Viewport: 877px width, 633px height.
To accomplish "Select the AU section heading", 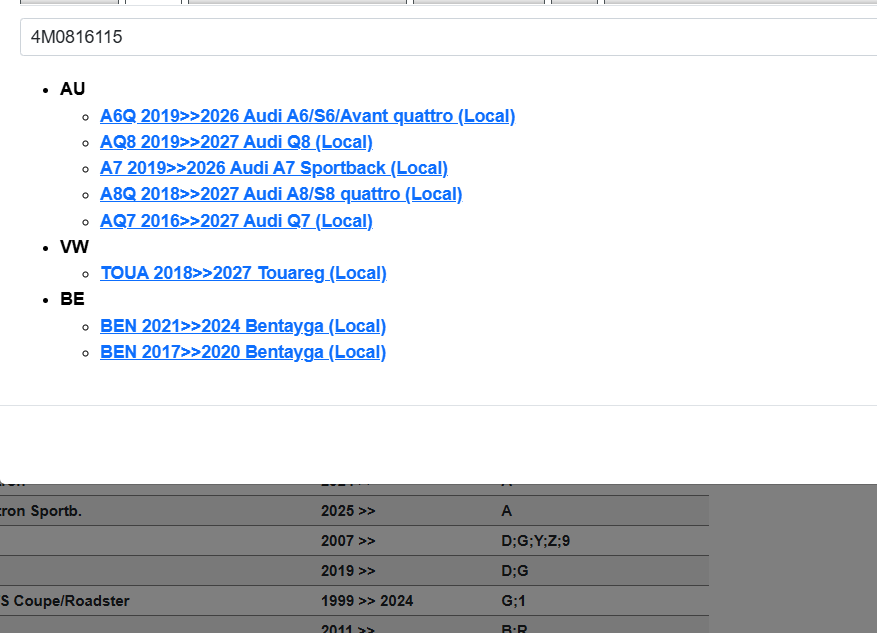I will coord(72,89).
